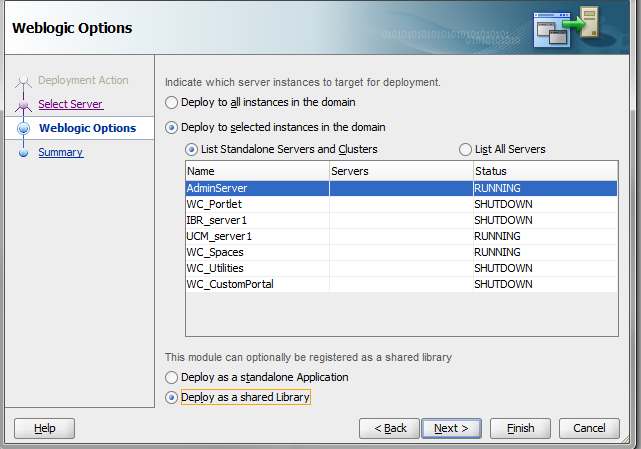Click the Status column header
This screenshot has width=641, height=449.
point(545,171)
